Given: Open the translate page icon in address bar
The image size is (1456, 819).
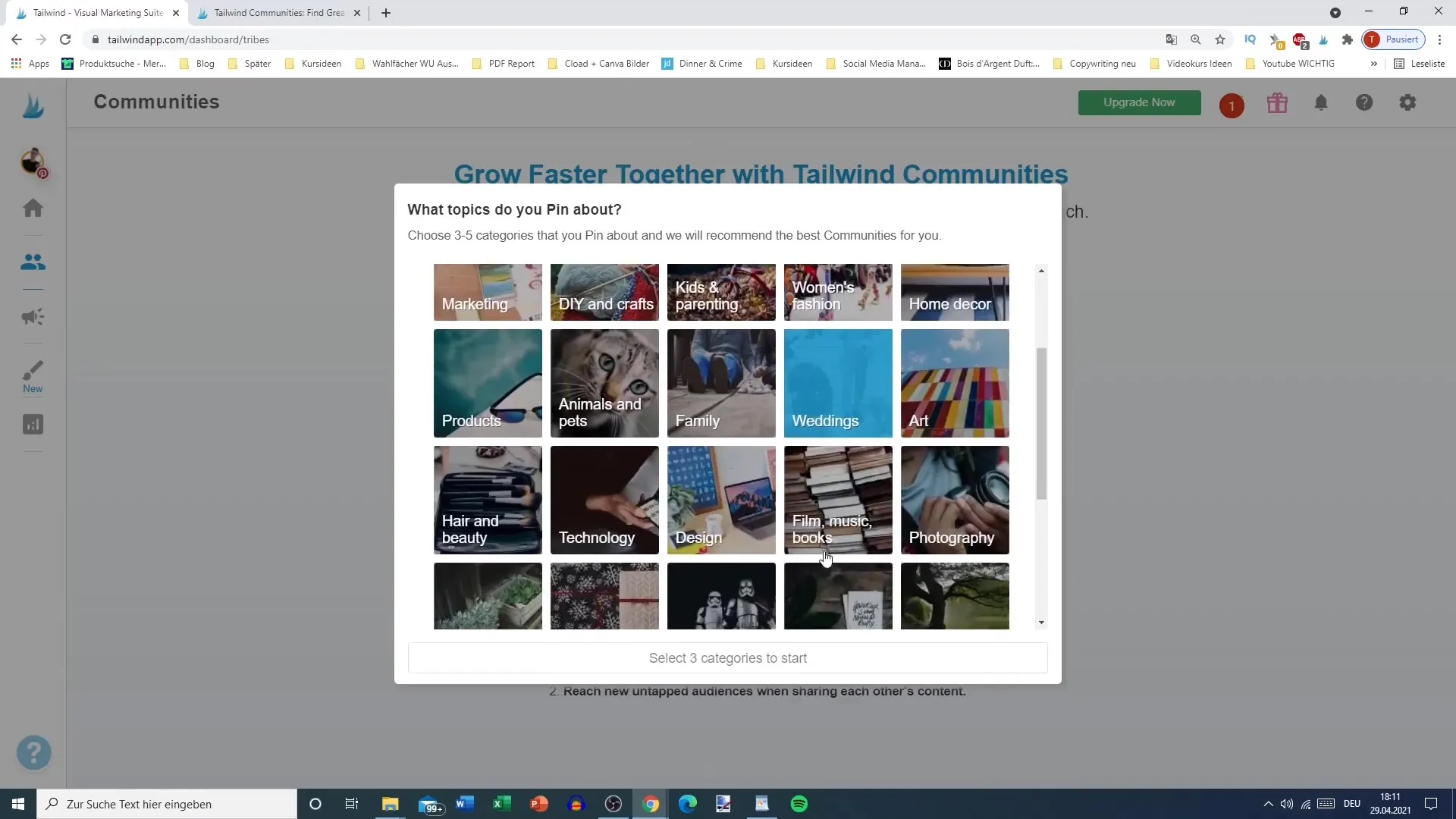Looking at the screenshot, I should pos(1172,39).
